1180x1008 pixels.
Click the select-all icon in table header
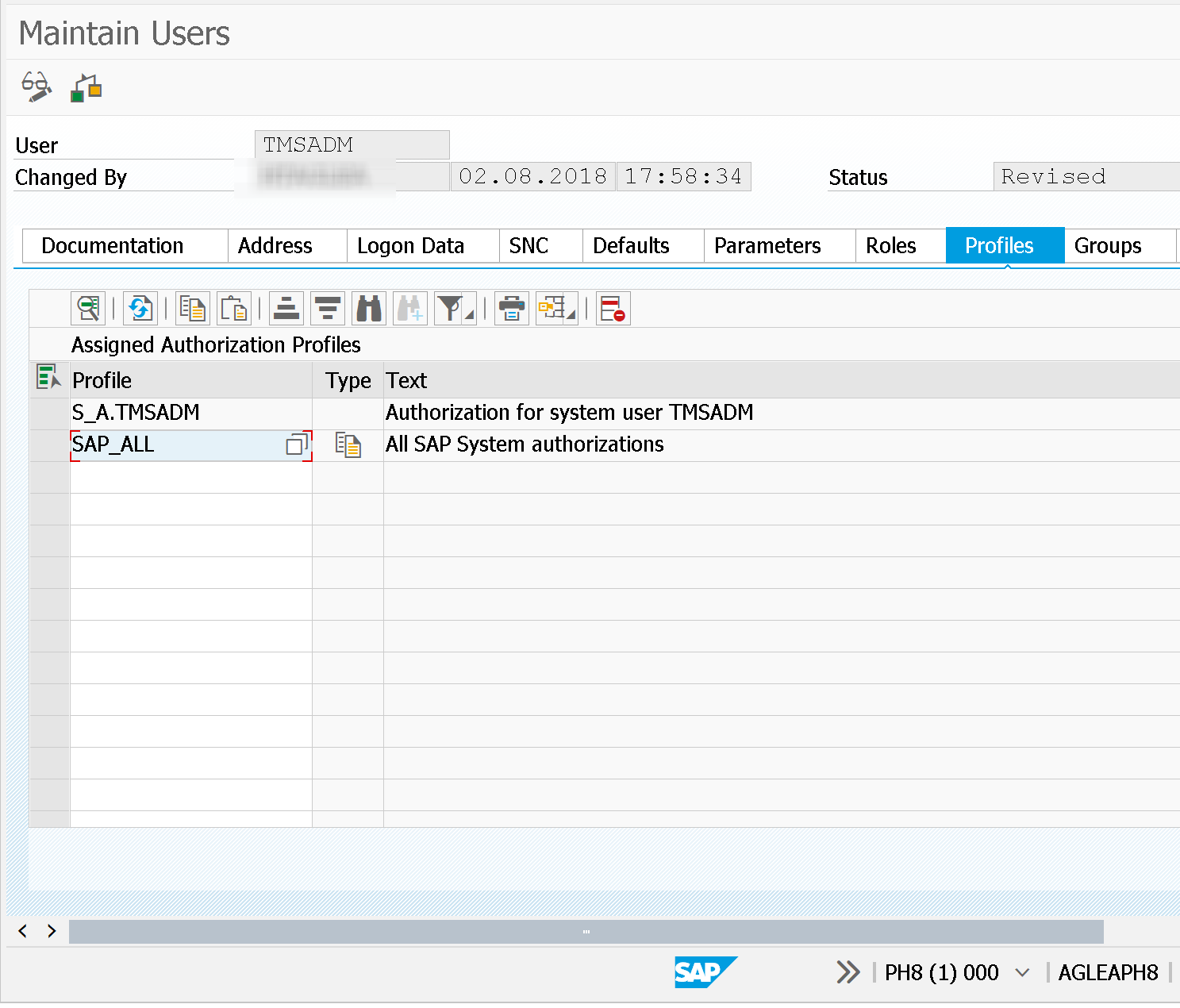pos(48,378)
